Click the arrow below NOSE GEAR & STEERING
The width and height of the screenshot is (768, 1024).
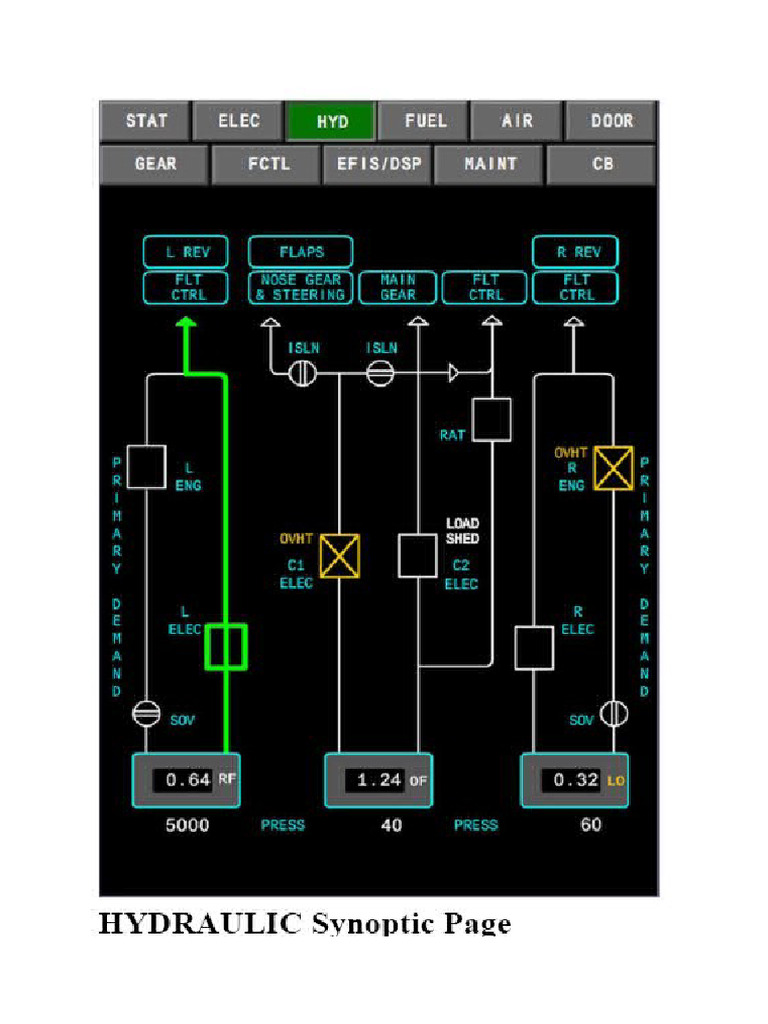[270, 322]
